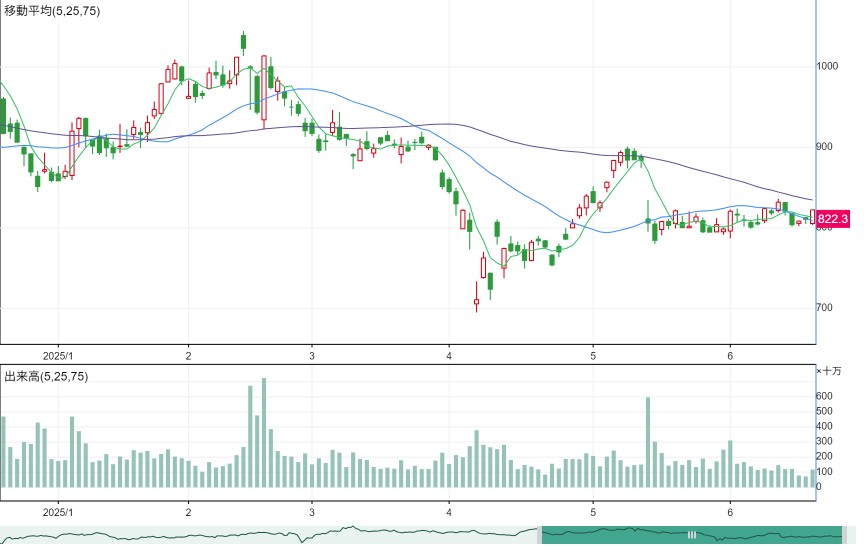
Task: Click the 2025/1 label on the price chart axis
Action: pyautogui.click(x=58, y=356)
